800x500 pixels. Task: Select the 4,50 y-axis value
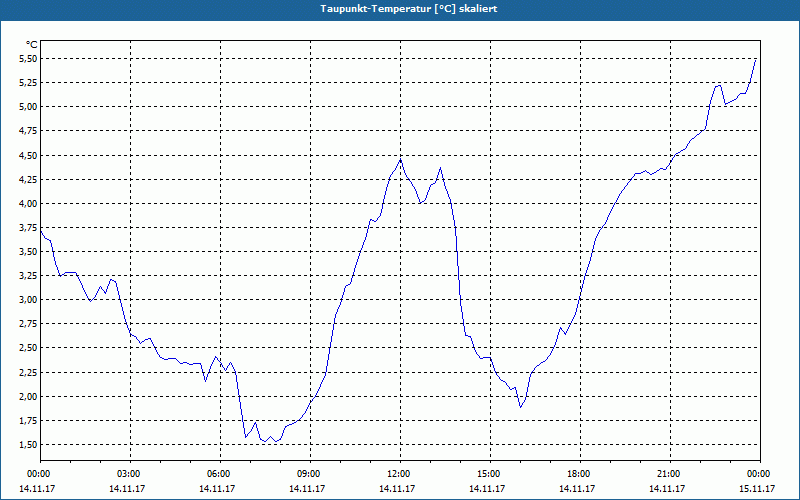tap(28, 155)
